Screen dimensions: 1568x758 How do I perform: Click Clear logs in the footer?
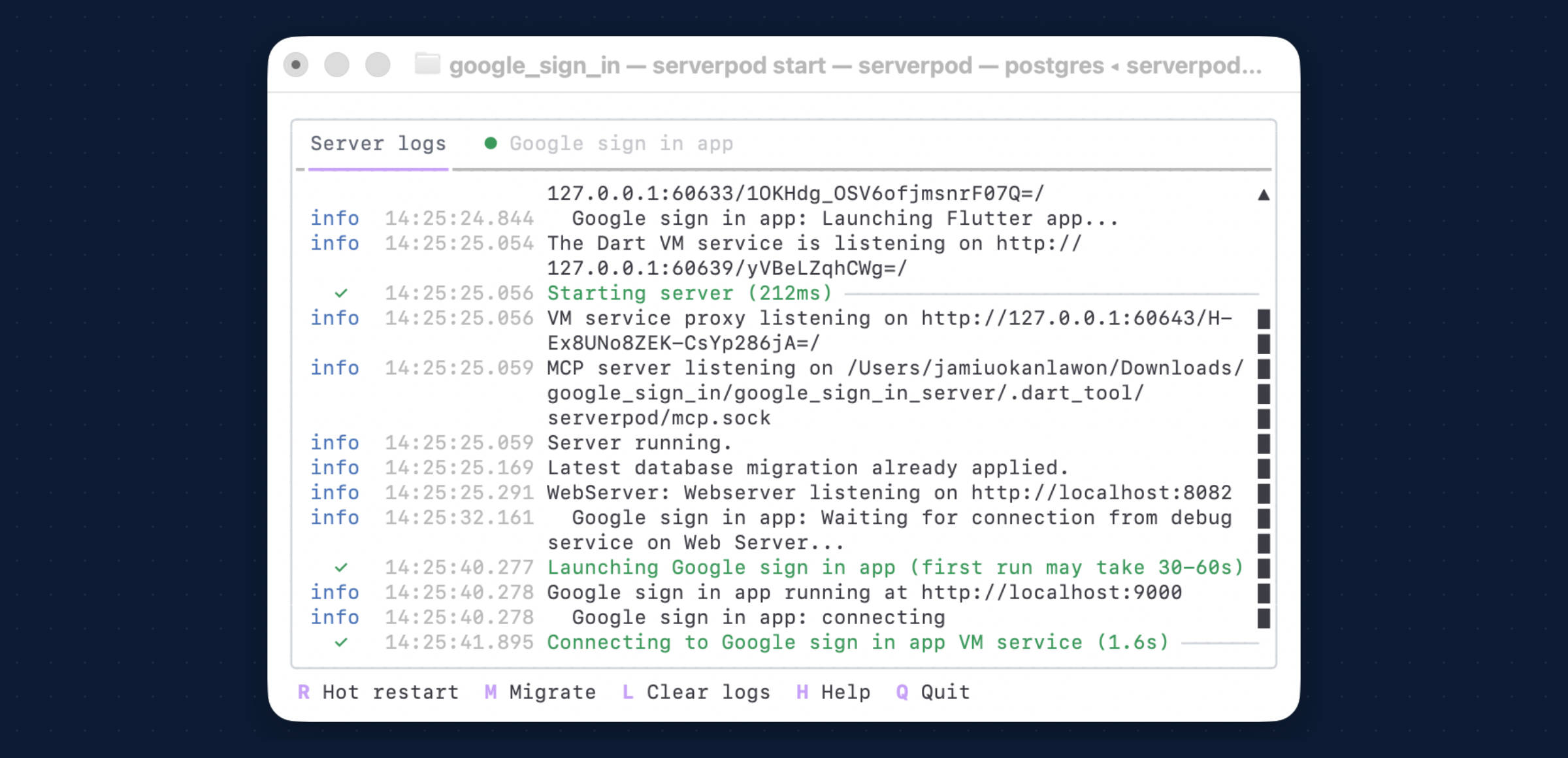click(x=696, y=692)
